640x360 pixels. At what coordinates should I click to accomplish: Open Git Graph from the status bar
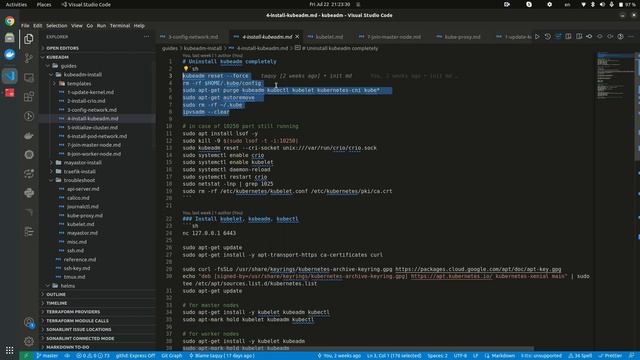[x=171, y=356]
